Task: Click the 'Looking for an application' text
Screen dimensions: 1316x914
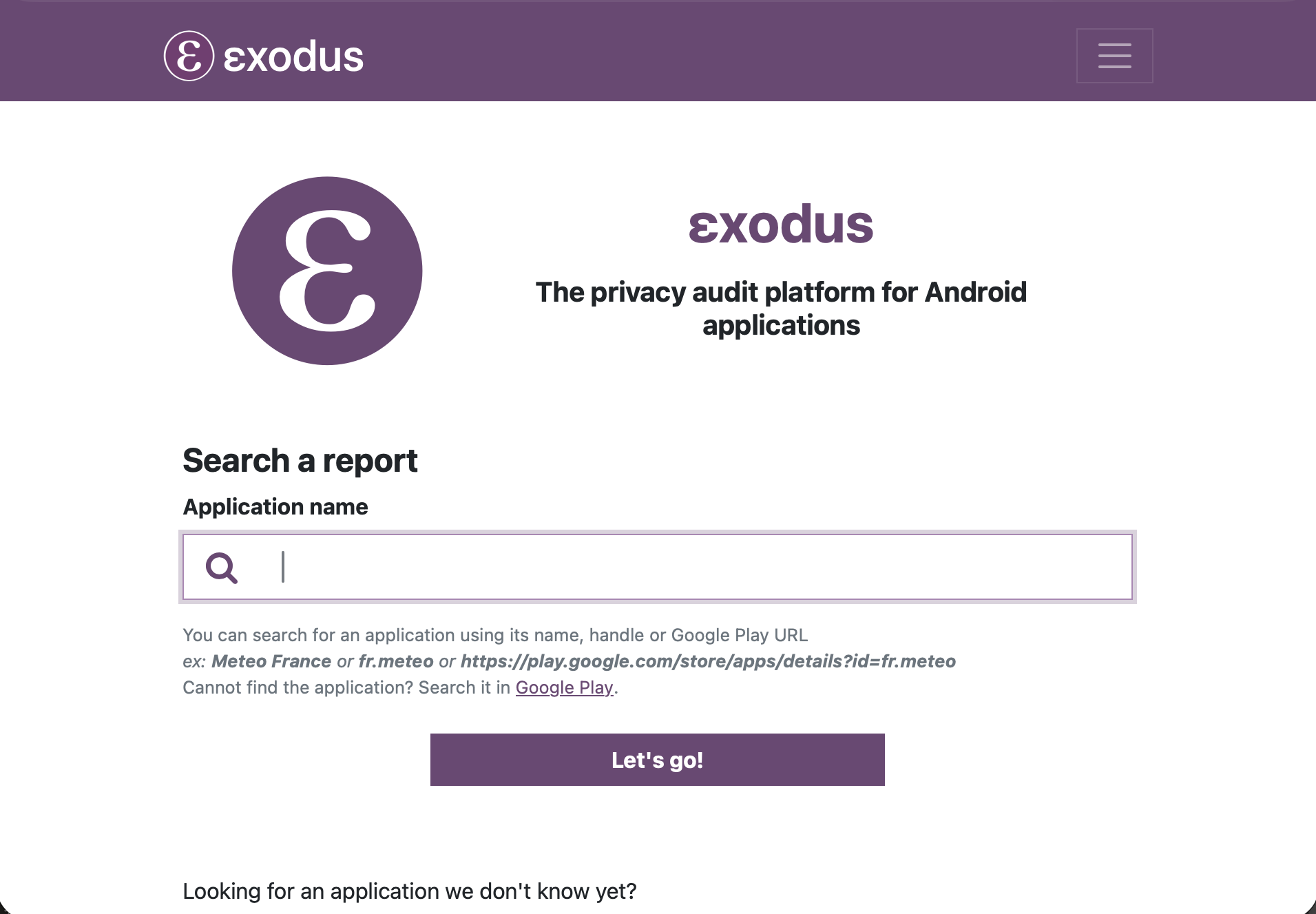Action: coord(409,891)
